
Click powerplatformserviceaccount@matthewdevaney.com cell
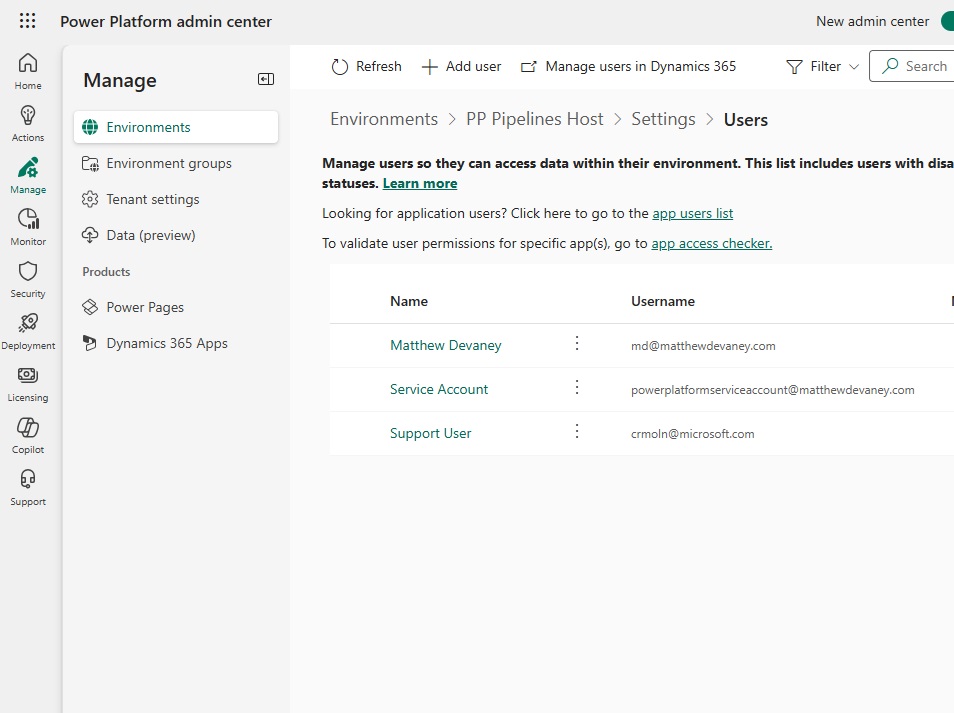pyautogui.click(x=772, y=390)
